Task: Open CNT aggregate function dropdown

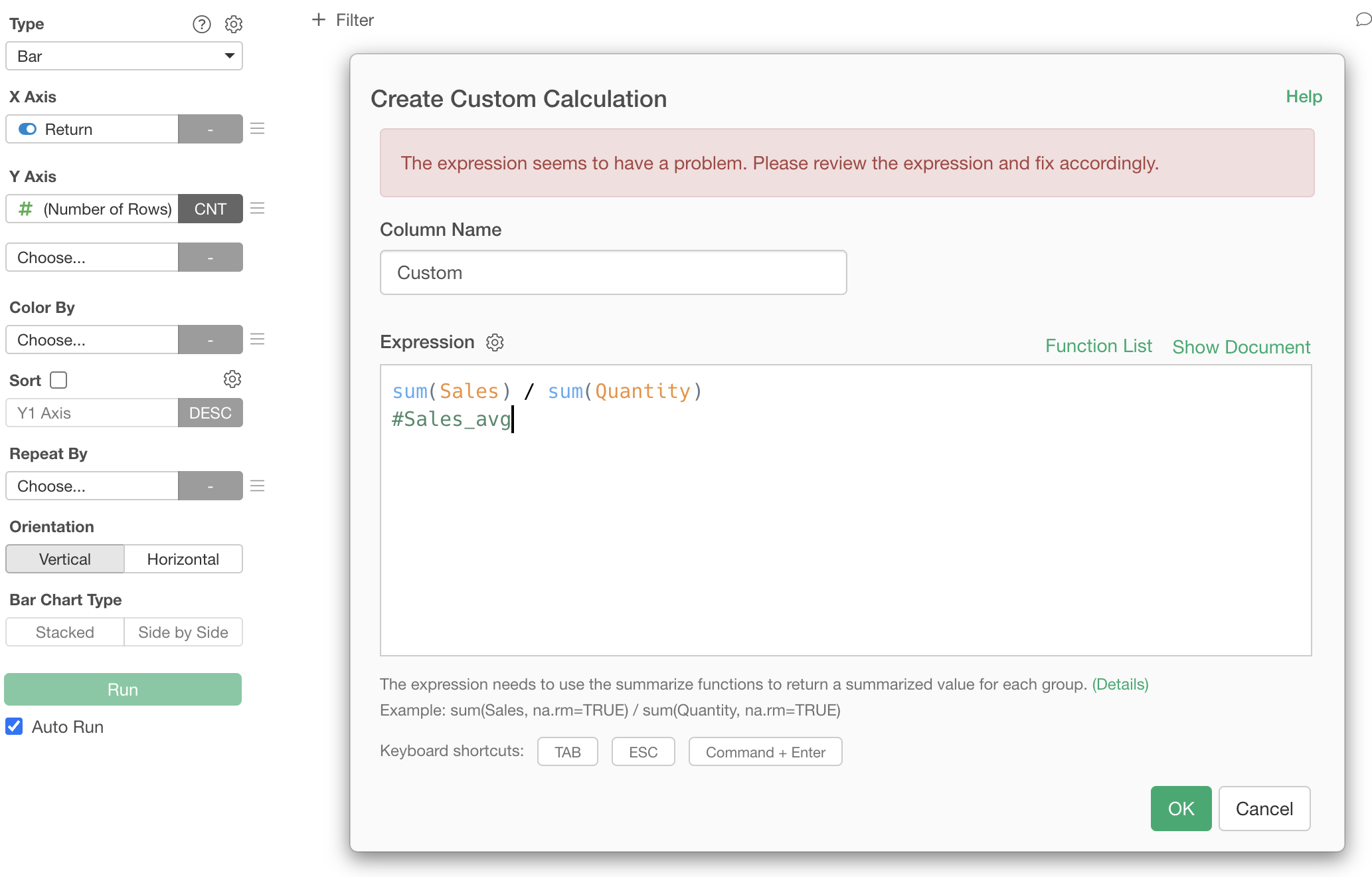Action: [x=211, y=209]
